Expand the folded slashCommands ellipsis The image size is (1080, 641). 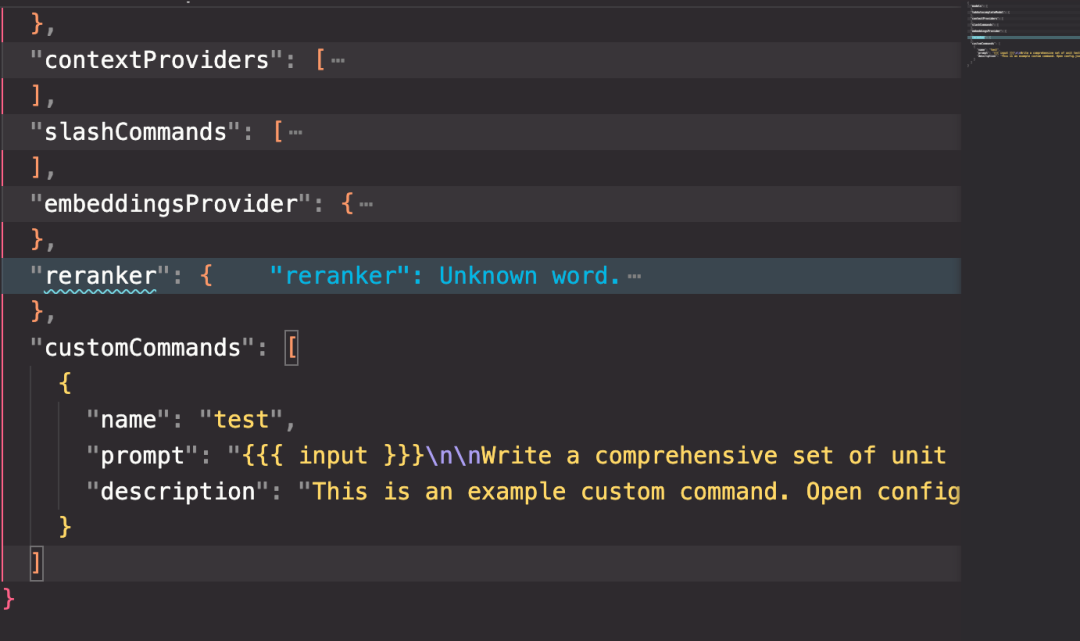coord(295,132)
